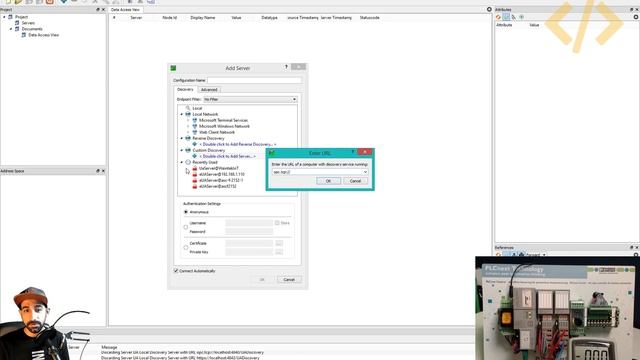Image resolution: width=640 pixels, height=360 pixels.
Task: Click the red stop icon in main toolbar
Action: (49, 2)
